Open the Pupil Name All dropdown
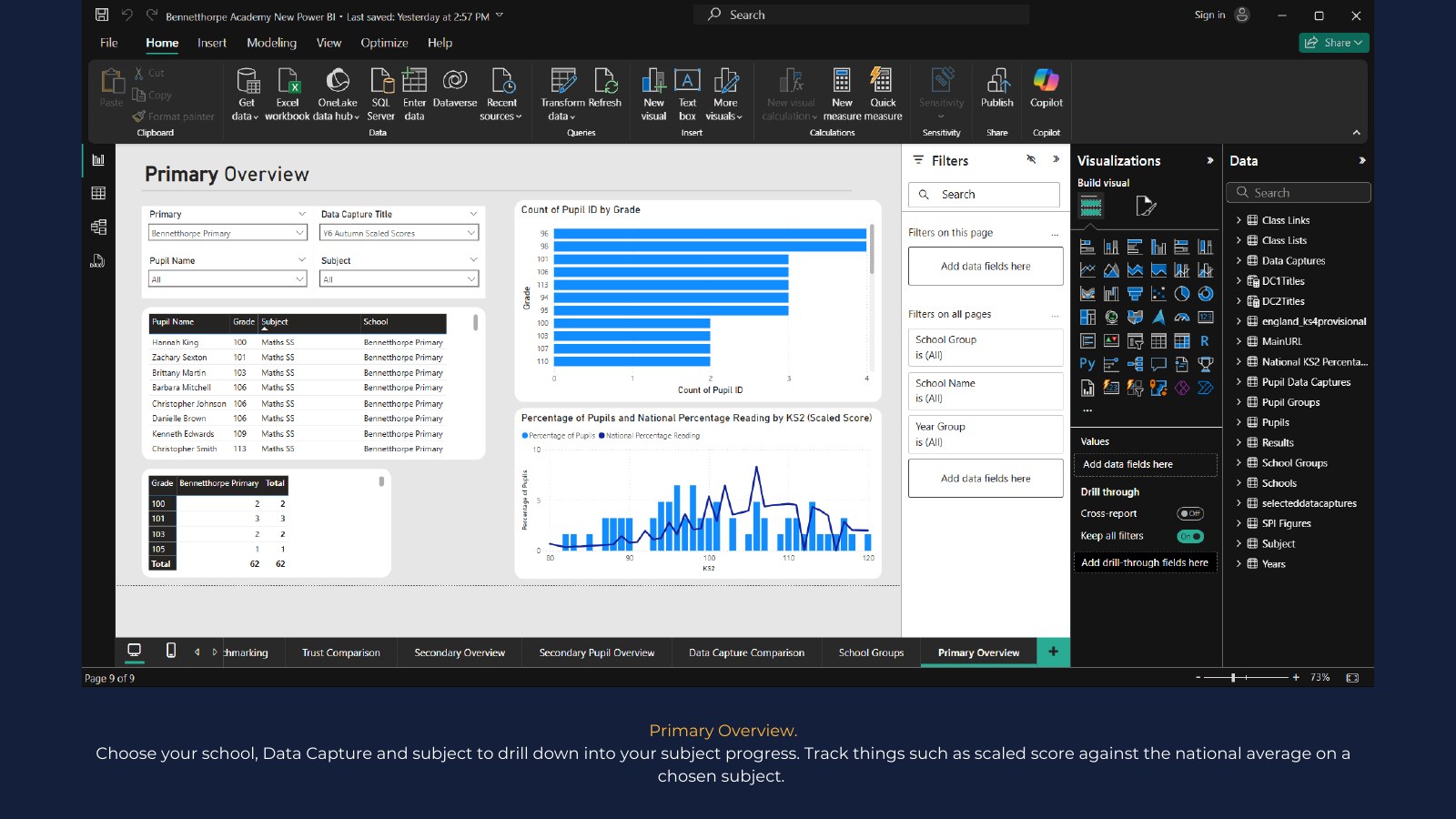 [x=227, y=279]
